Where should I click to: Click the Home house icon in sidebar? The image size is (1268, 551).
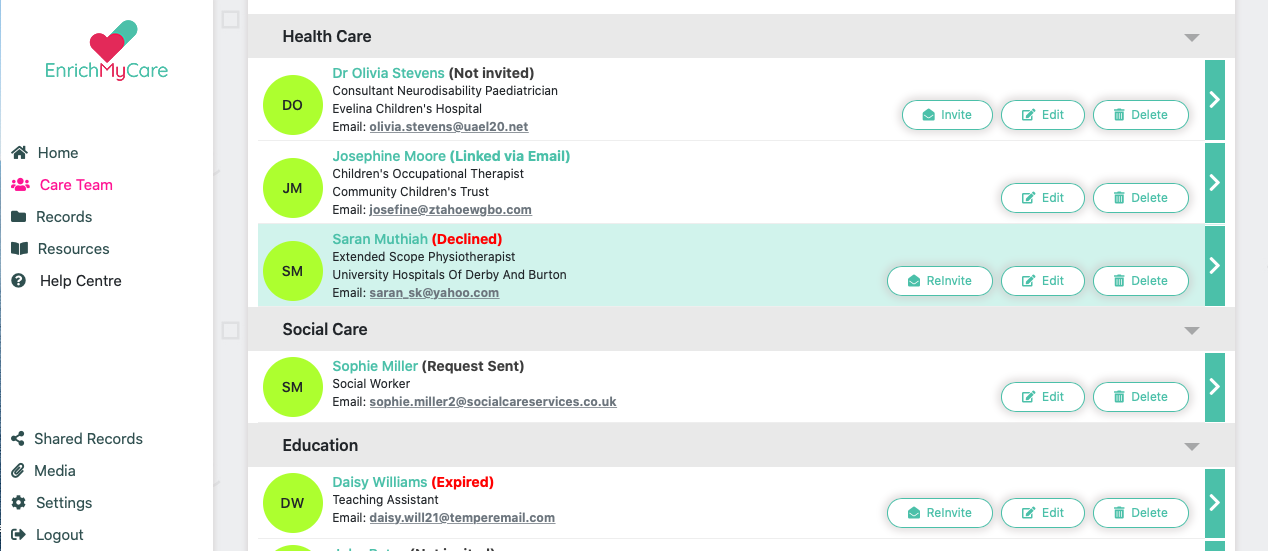click(x=18, y=153)
